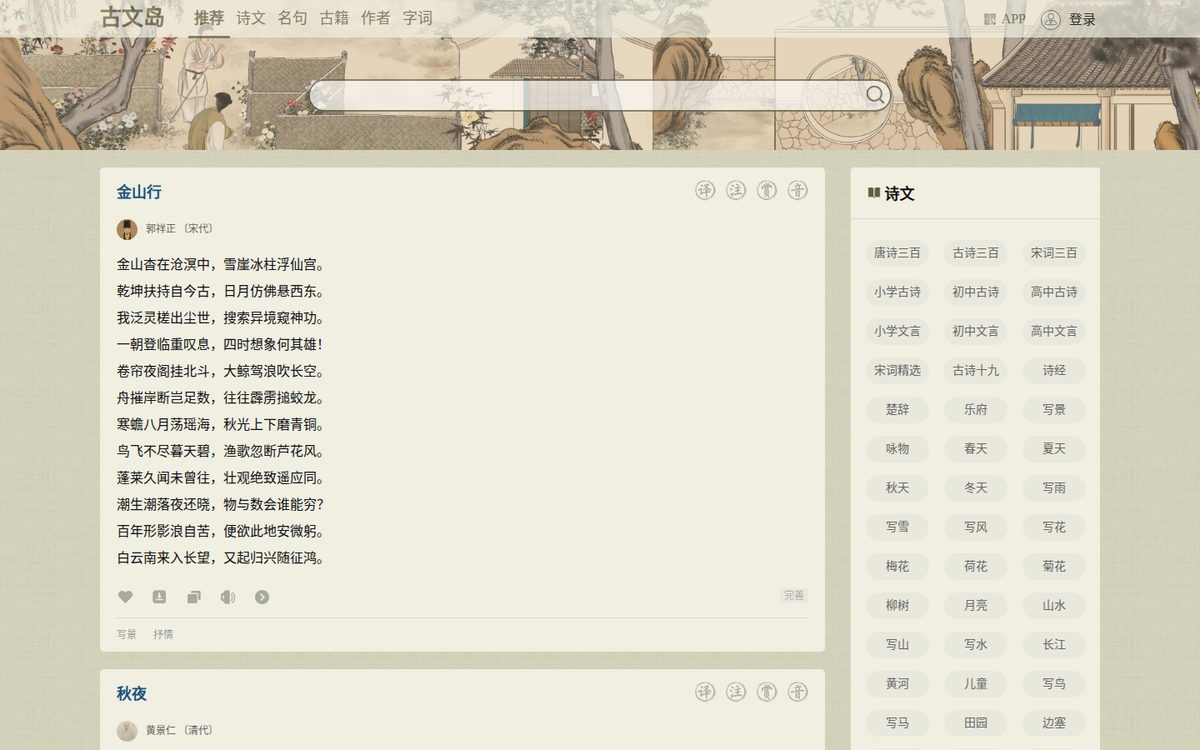Click the login user avatar icon
This screenshot has height=750, width=1200.
(1051, 19)
